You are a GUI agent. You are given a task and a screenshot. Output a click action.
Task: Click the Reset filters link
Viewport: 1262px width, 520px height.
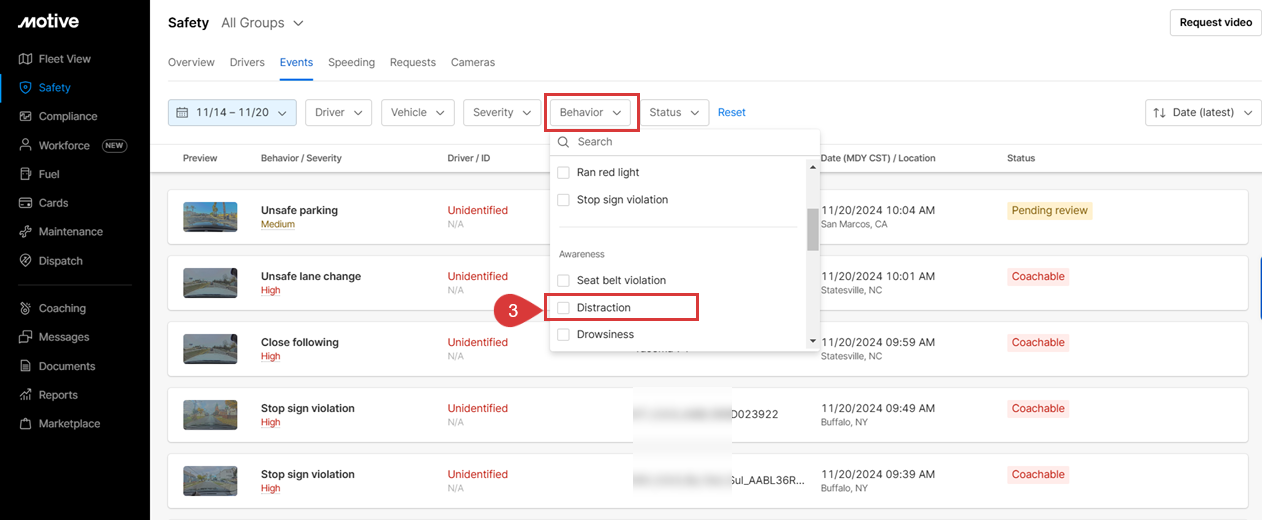pyautogui.click(x=731, y=113)
